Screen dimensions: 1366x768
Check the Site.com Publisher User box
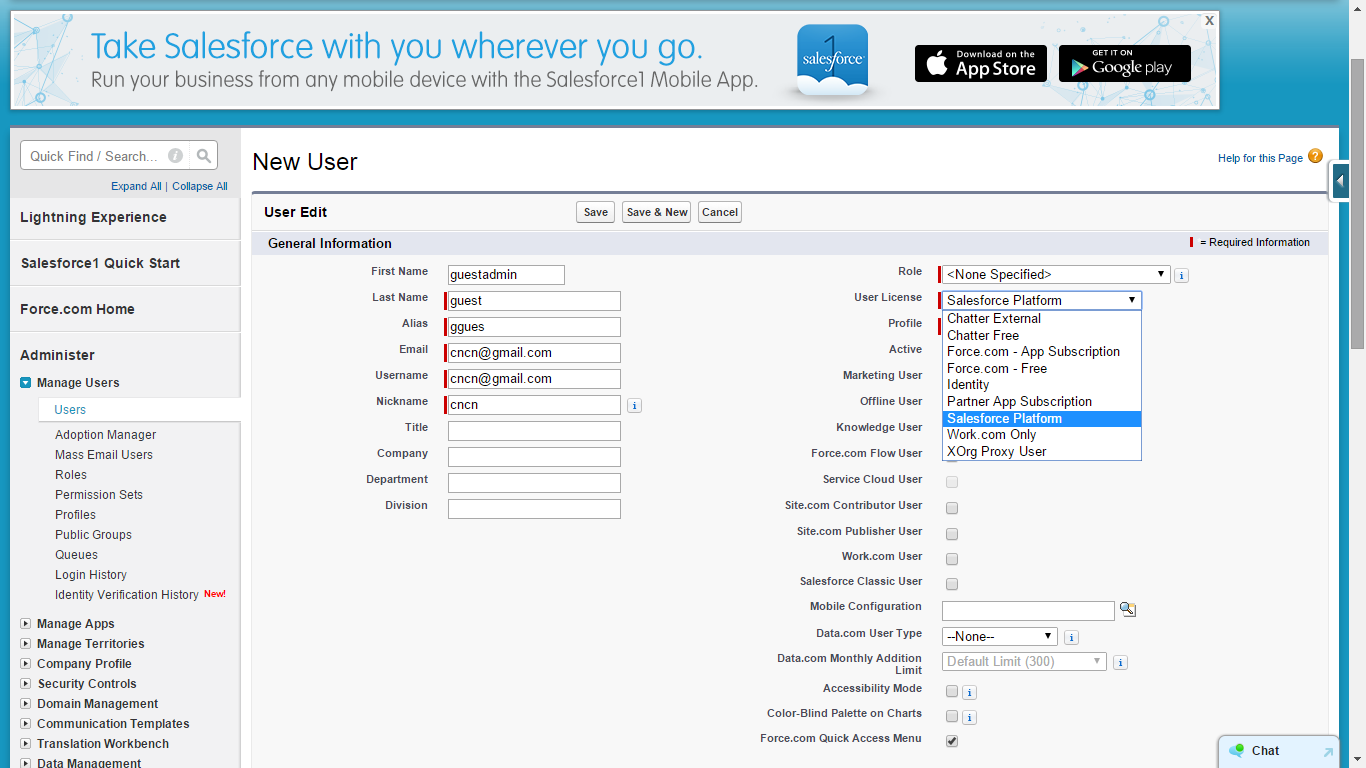(952, 534)
